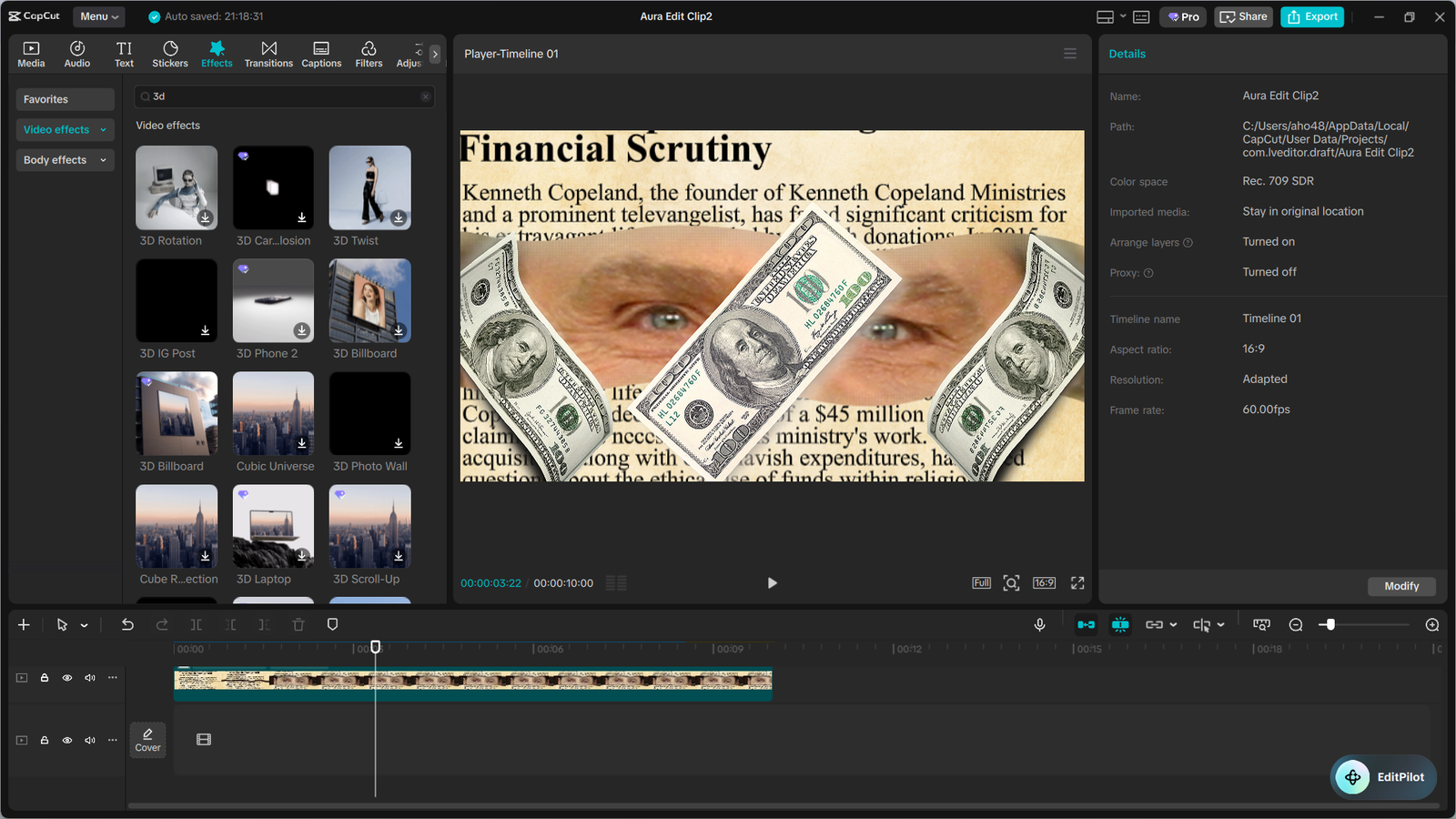Click the Modify button in Details
Screen dimensions: 1456x819
click(x=1400, y=587)
